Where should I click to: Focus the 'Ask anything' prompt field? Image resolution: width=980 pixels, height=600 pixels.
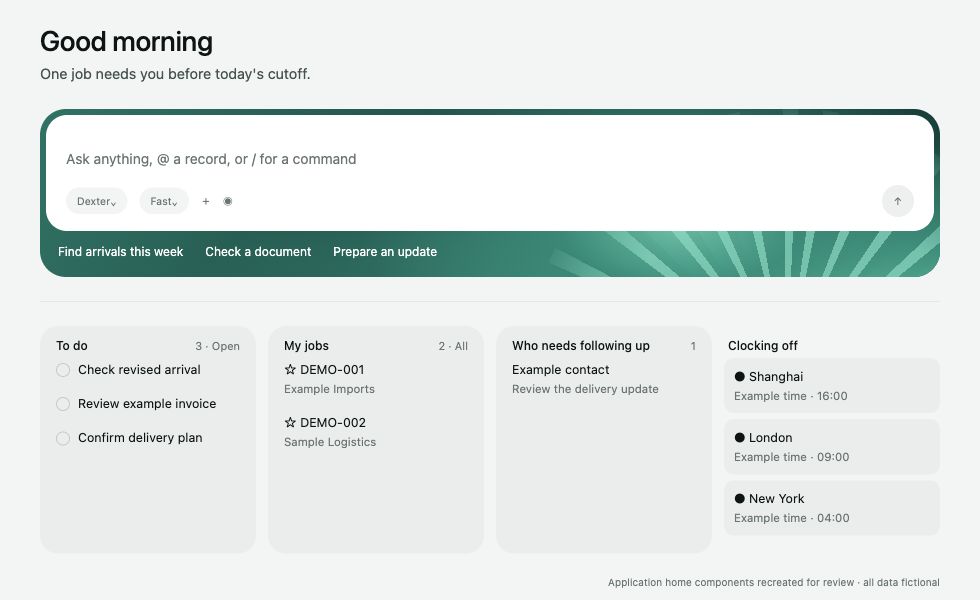[211, 159]
